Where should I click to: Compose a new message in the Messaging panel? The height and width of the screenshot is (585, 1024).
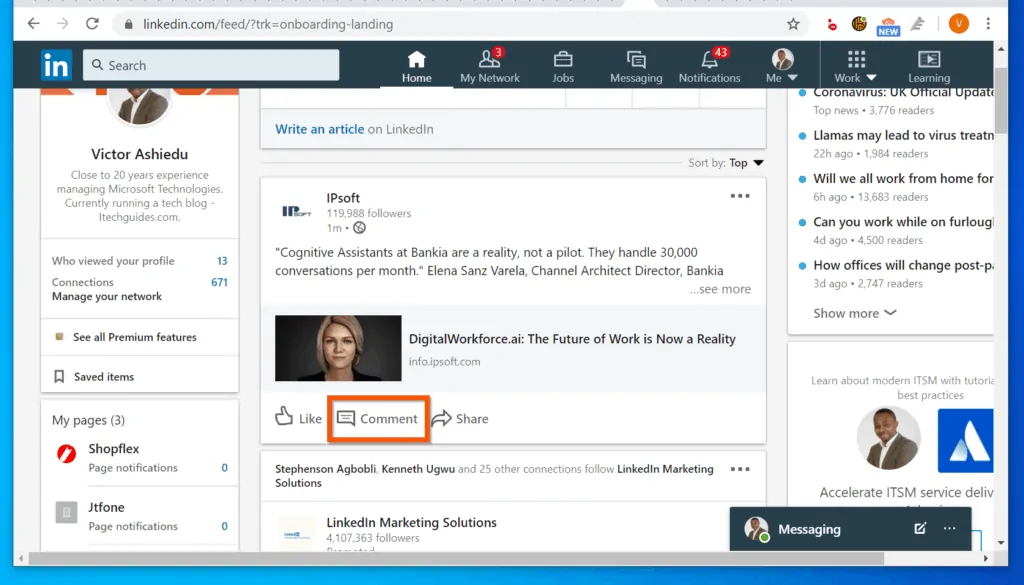tap(919, 529)
